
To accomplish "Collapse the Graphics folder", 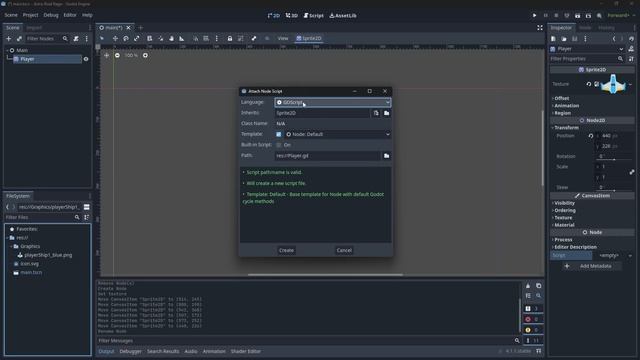I will pyautogui.click(x=11, y=247).
